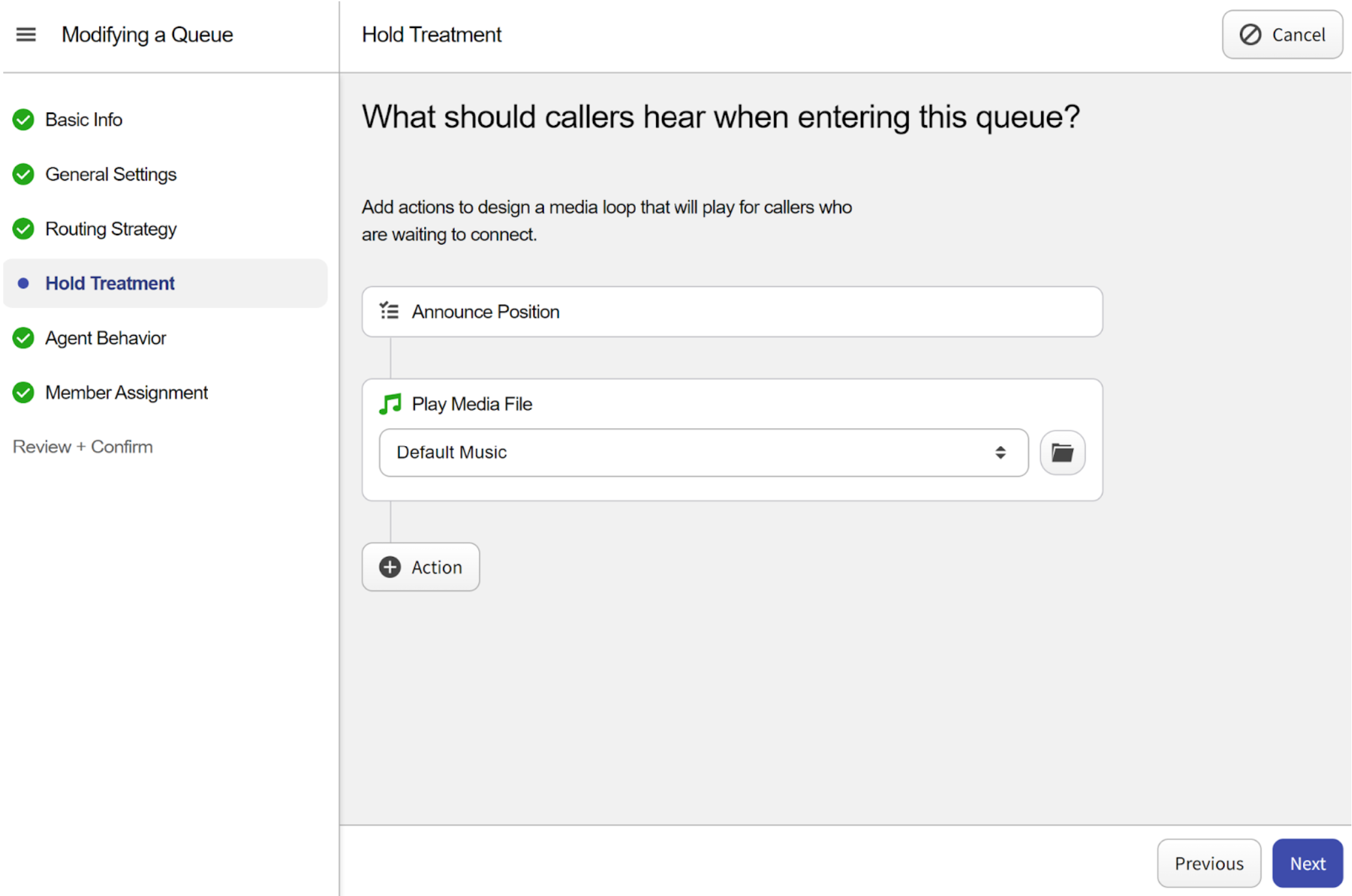
Task: Open the Agent Behavior step
Action: pyautogui.click(x=106, y=338)
